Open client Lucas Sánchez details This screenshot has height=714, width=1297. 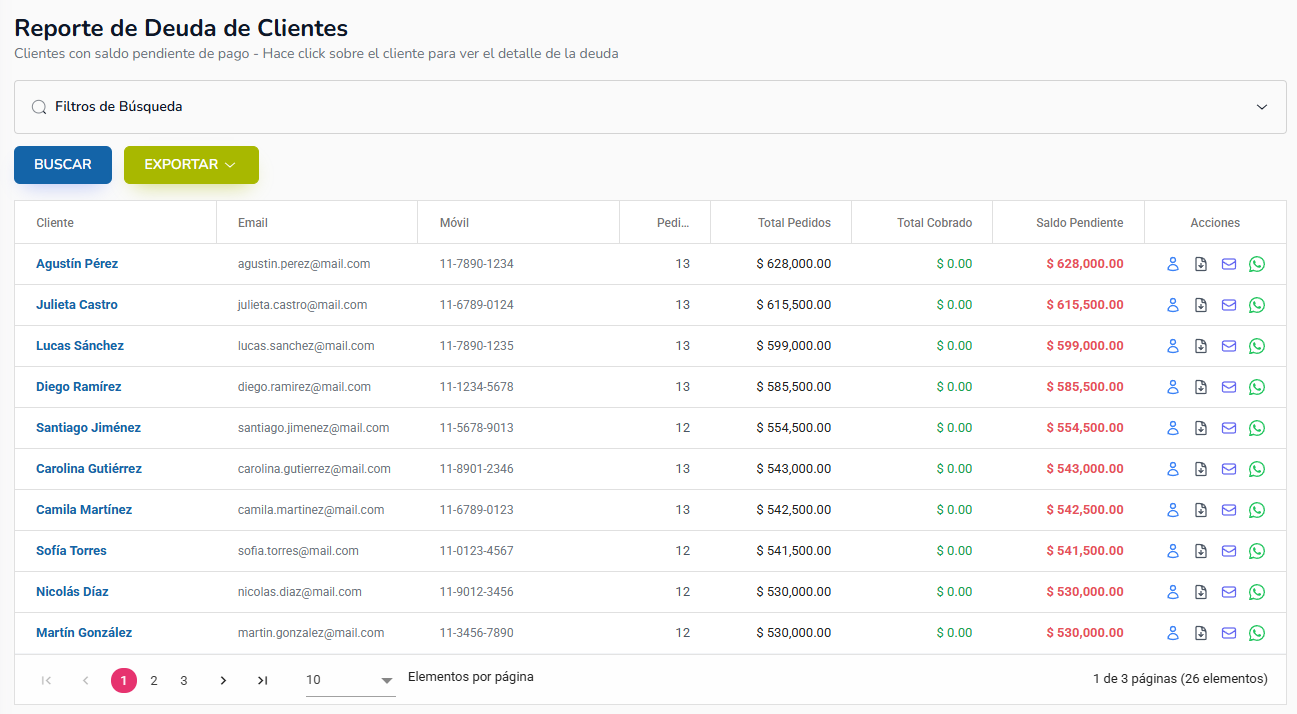(80, 346)
